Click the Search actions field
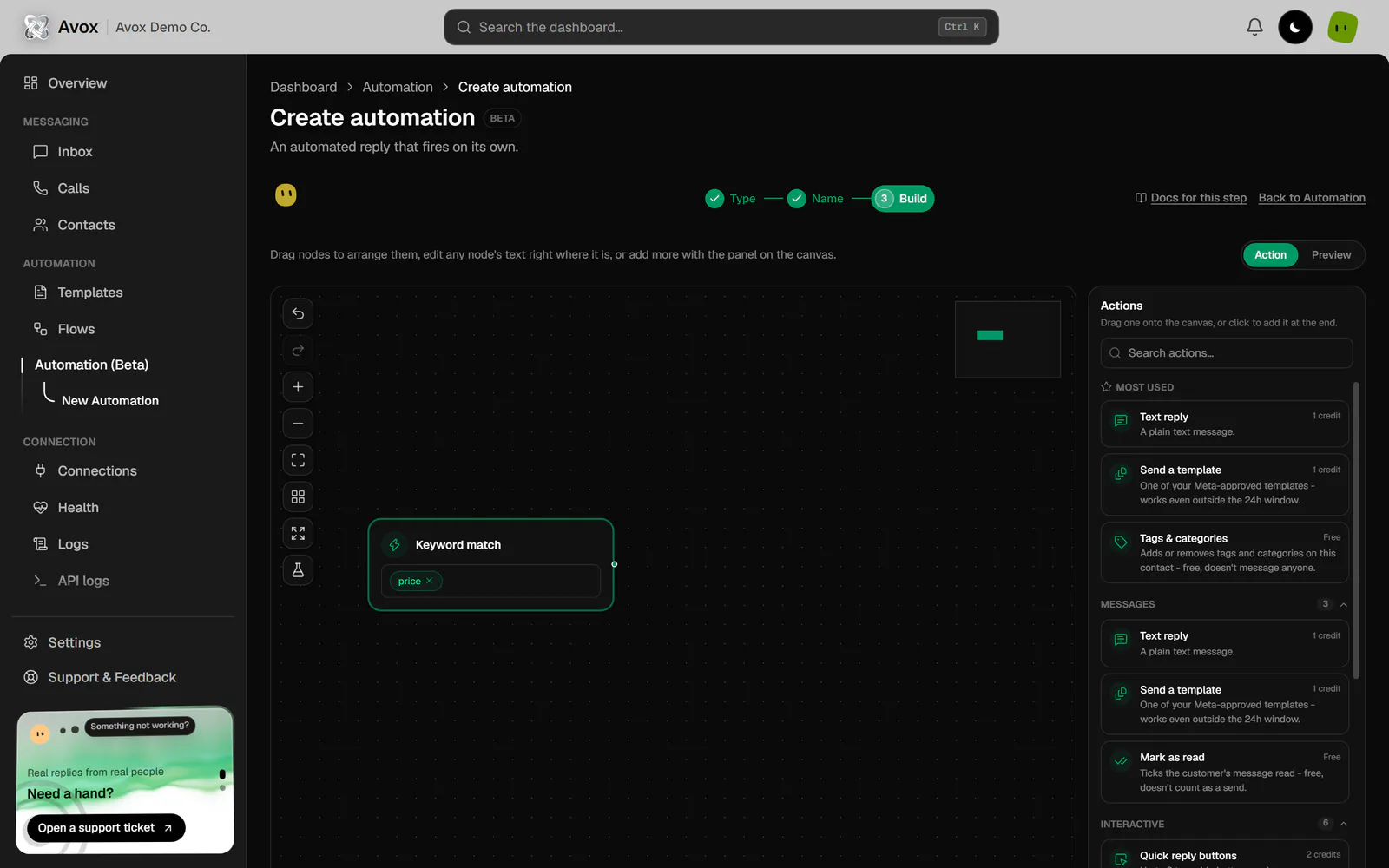Viewport: 1389px width, 868px height. point(1227,353)
